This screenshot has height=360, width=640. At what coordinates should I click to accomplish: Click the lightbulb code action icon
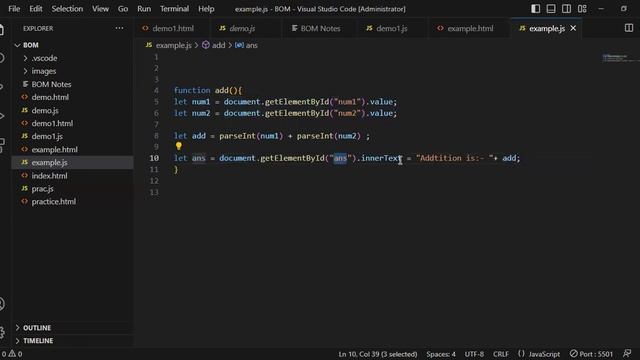click(x=178, y=146)
